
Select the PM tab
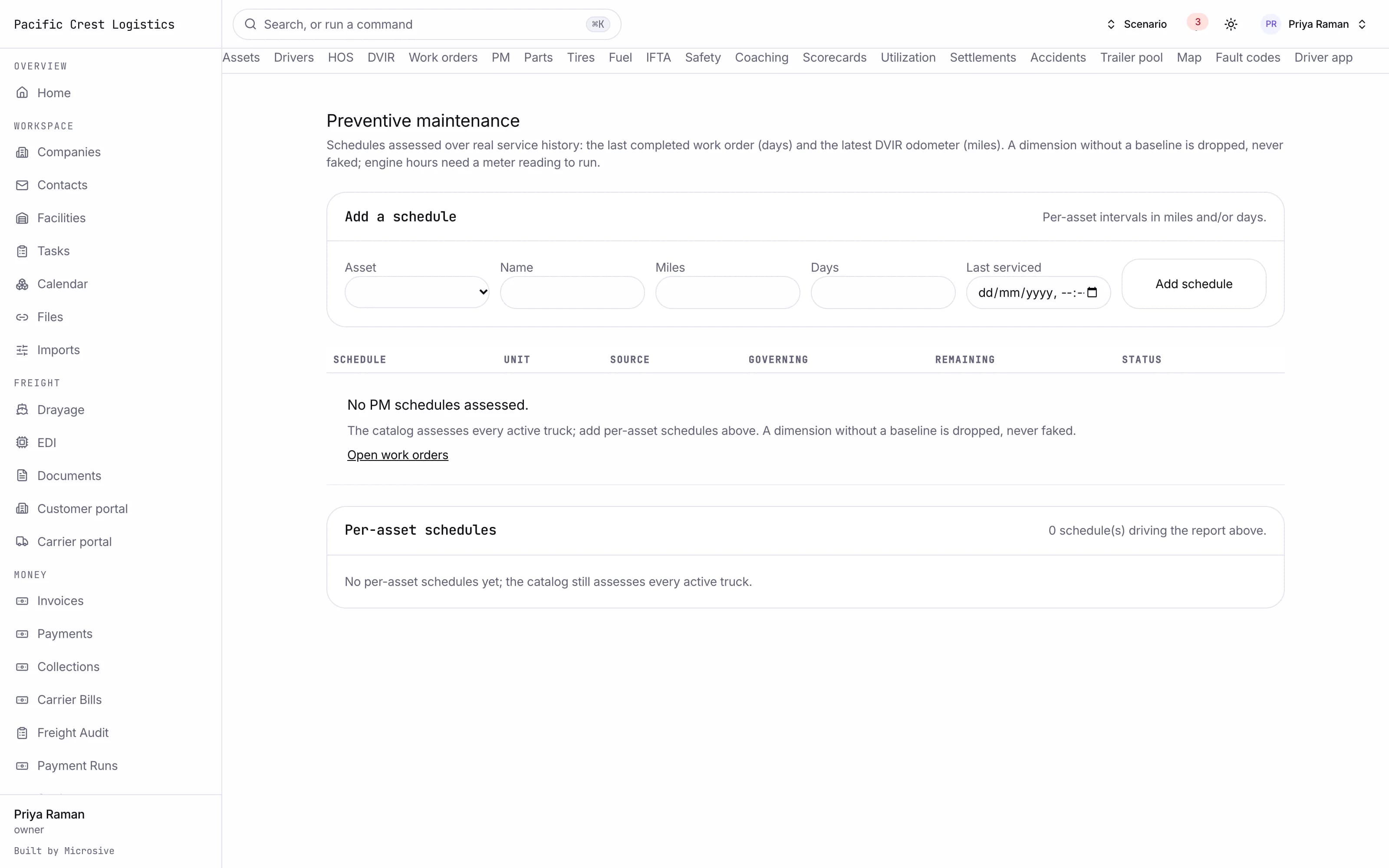[500, 57]
